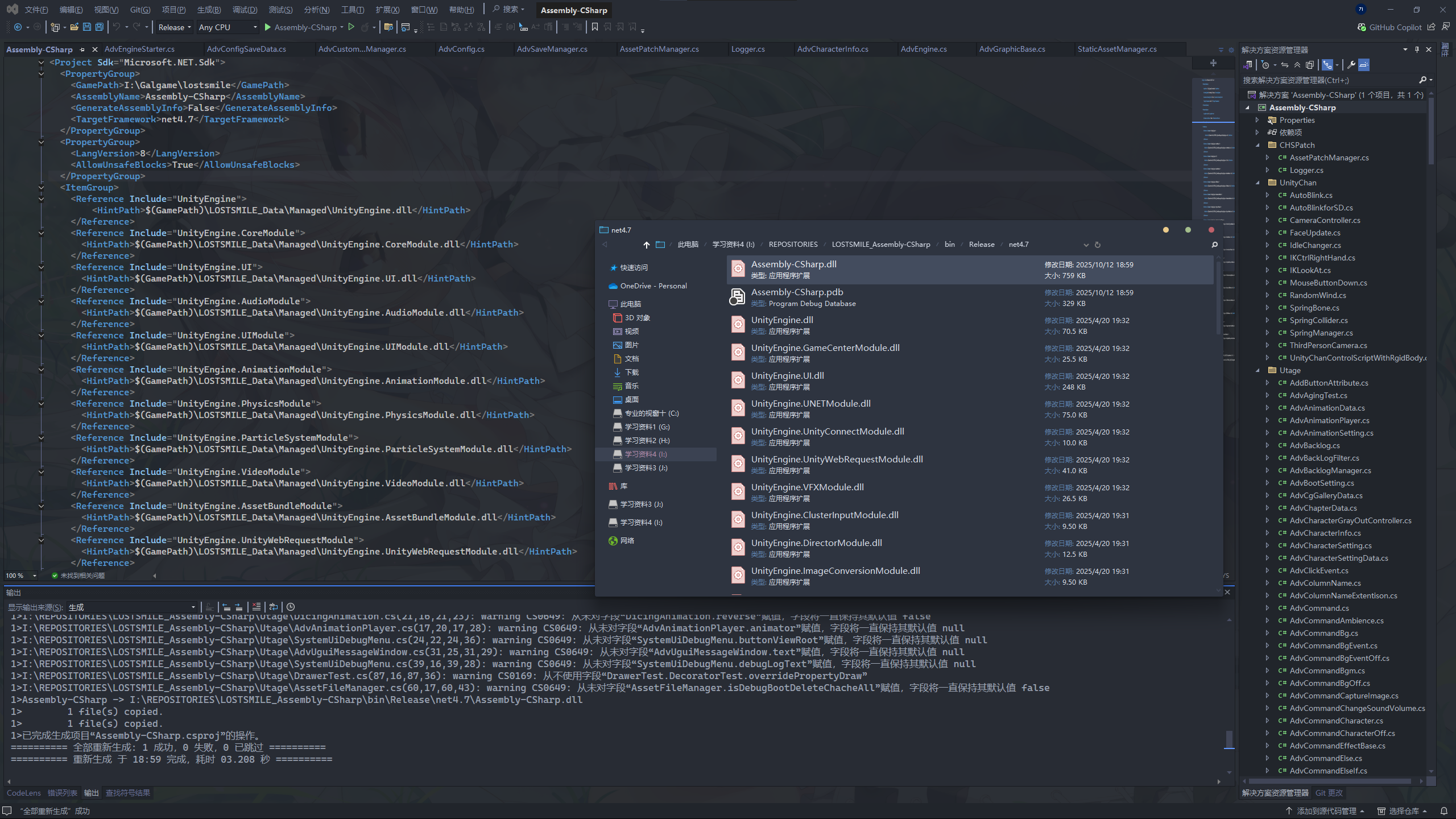
Task: Click the Open File toolbar icon
Action: [74, 27]
